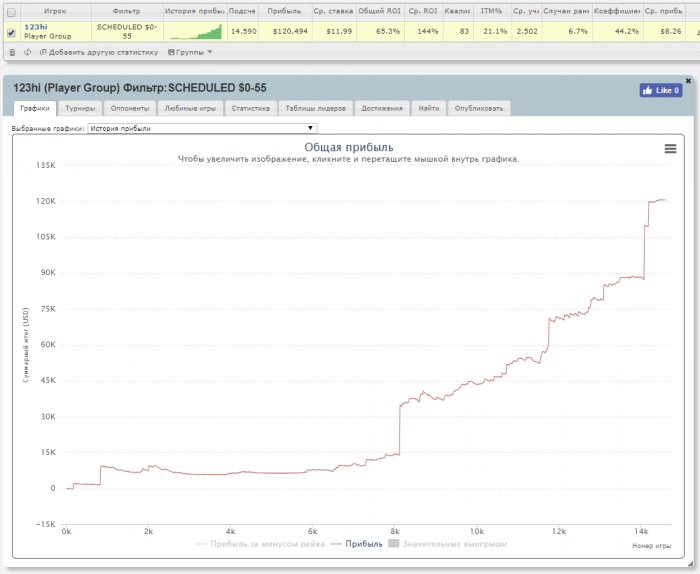Switch to the Турниры tab
This screenshot has width=700, height=574.
coord(80,108)
